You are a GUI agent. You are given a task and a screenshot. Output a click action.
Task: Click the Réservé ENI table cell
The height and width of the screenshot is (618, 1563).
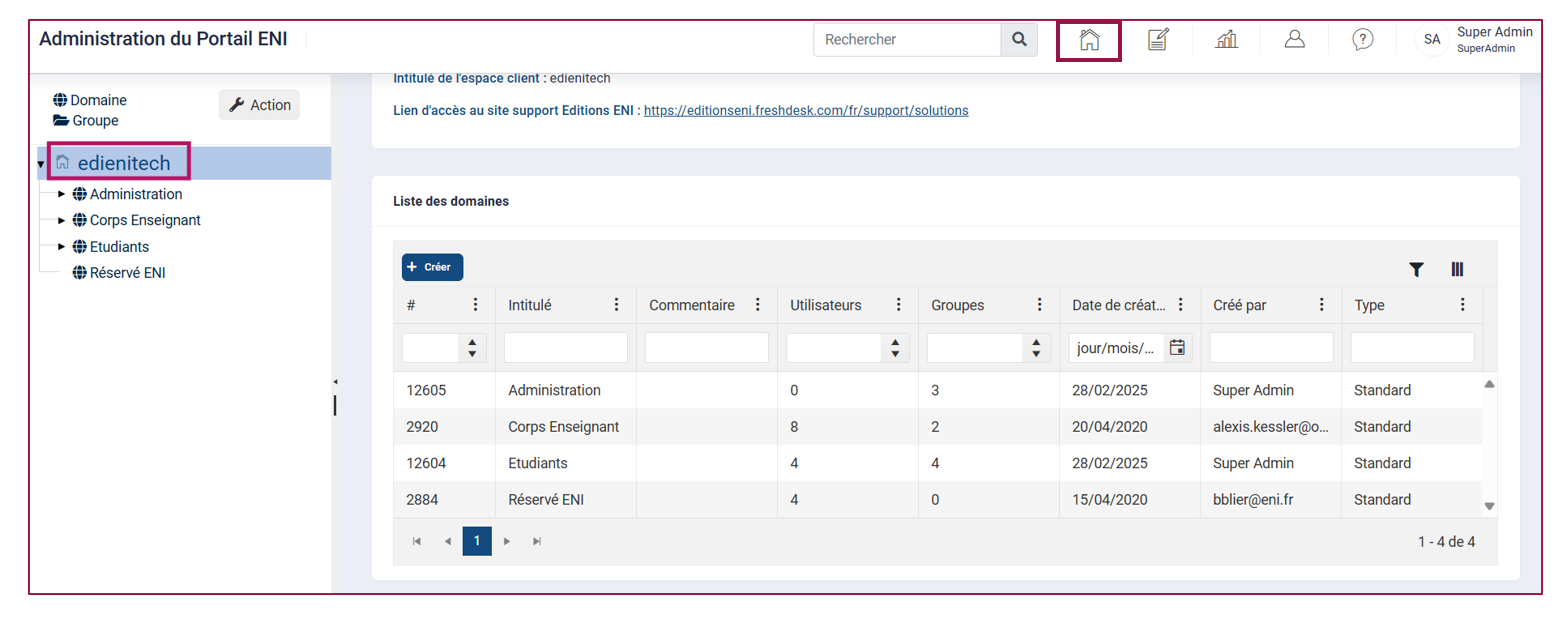point(565,499)
